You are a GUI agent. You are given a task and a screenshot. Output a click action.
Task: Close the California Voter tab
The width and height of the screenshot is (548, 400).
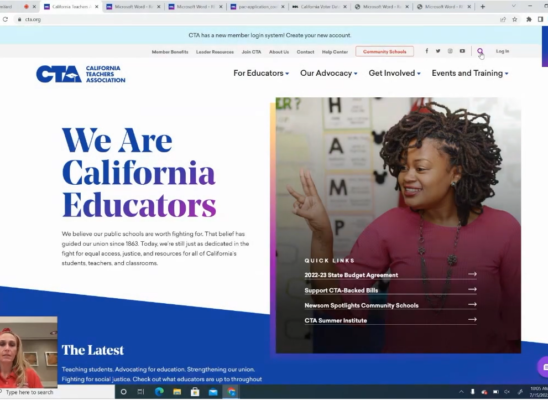[x=345, y=7]
